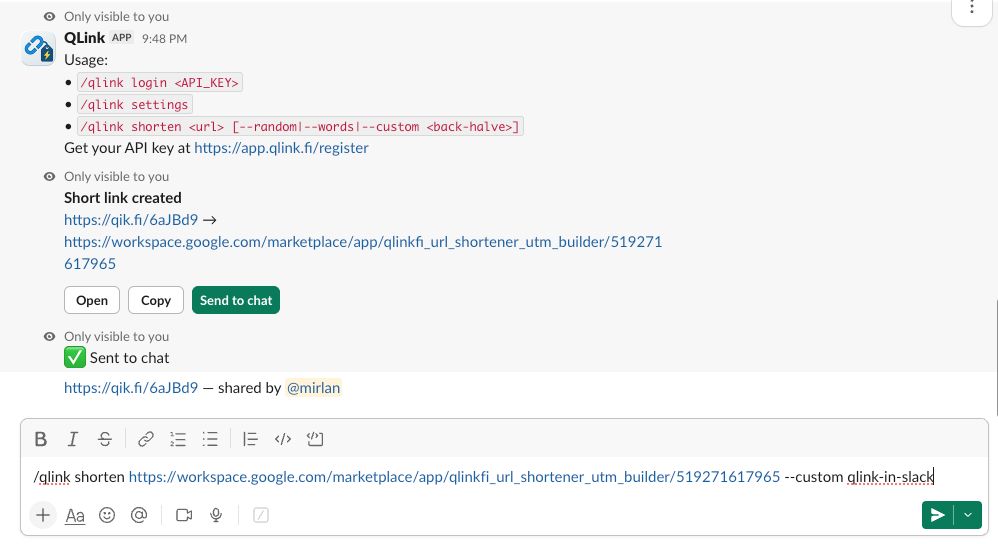Click the green Send to chat button
This screenshot has width=998, height=544.
[236, 300]
